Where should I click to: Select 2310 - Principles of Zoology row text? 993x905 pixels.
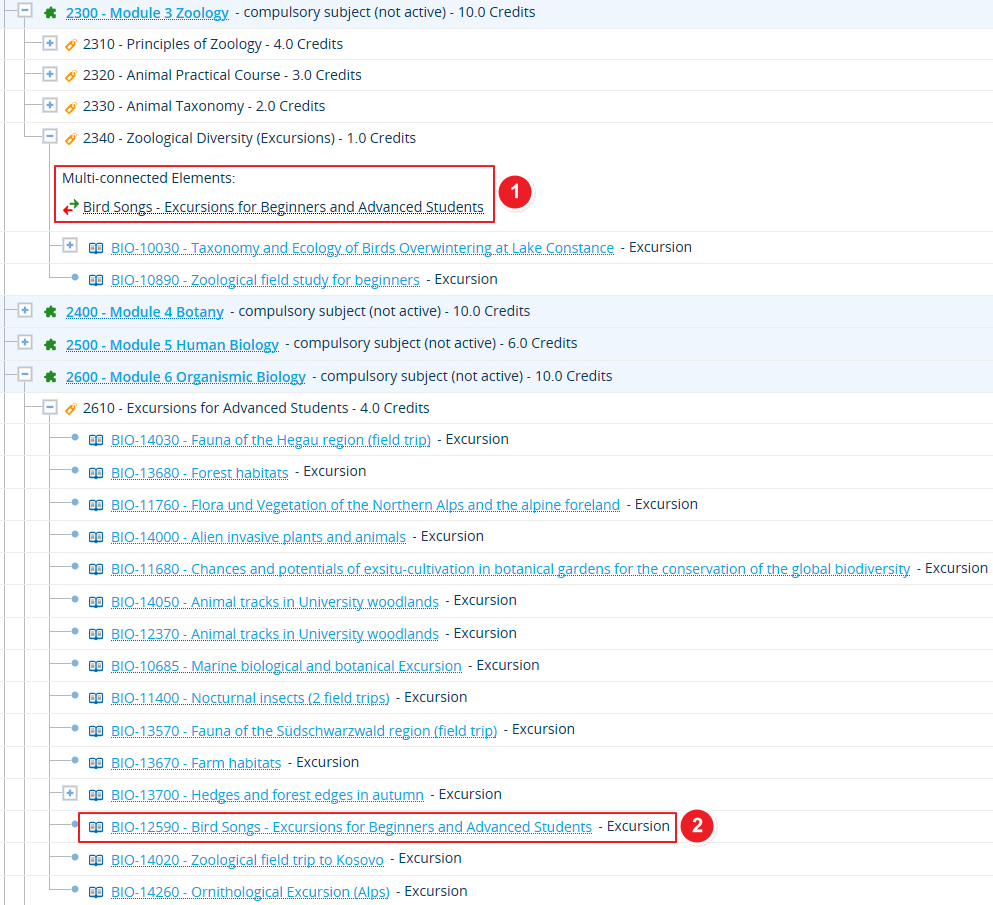pyautogui.click(x=213, y=44)
